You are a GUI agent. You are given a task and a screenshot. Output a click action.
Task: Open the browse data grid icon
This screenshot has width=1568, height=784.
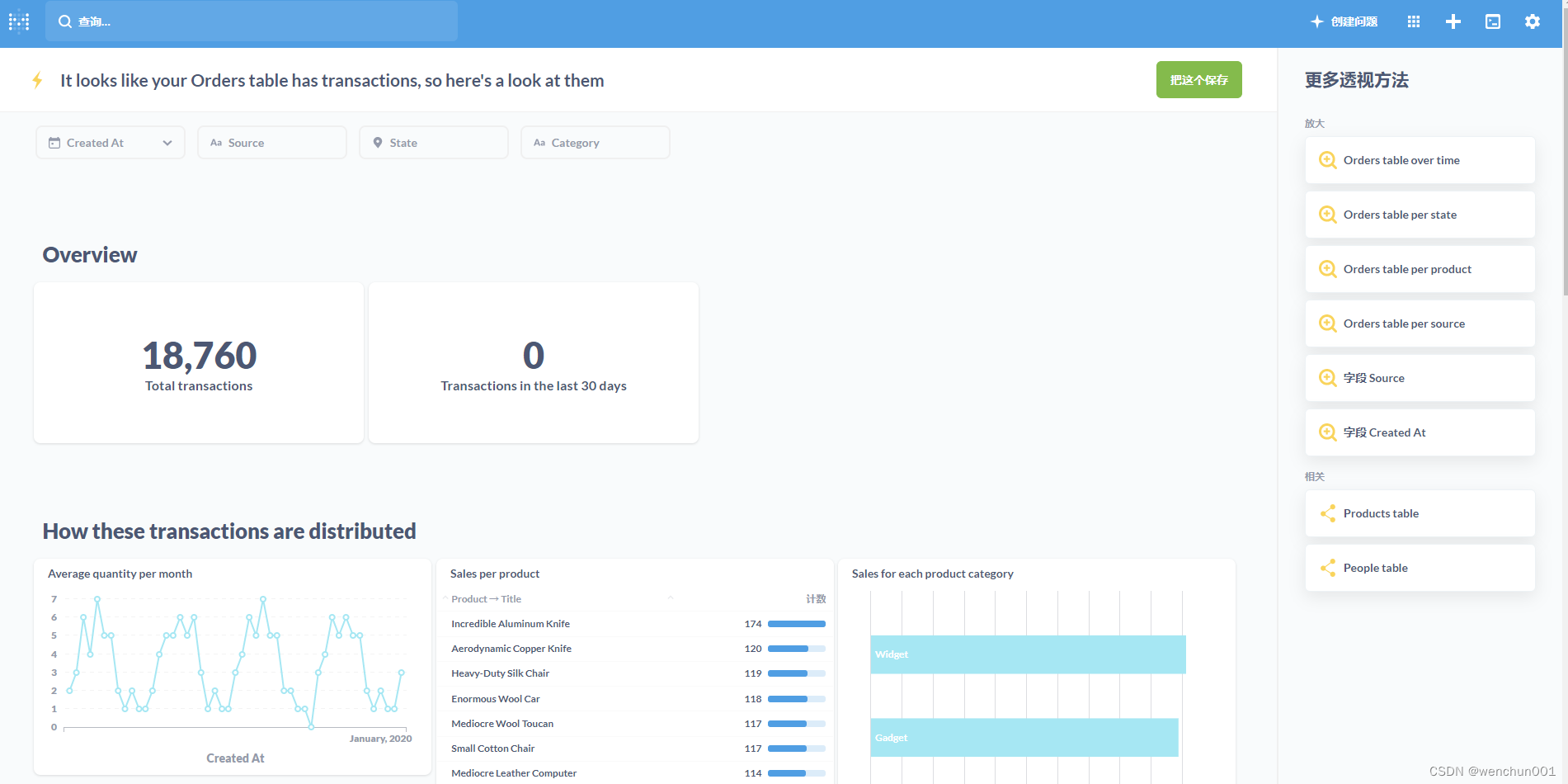[1413, 21]
